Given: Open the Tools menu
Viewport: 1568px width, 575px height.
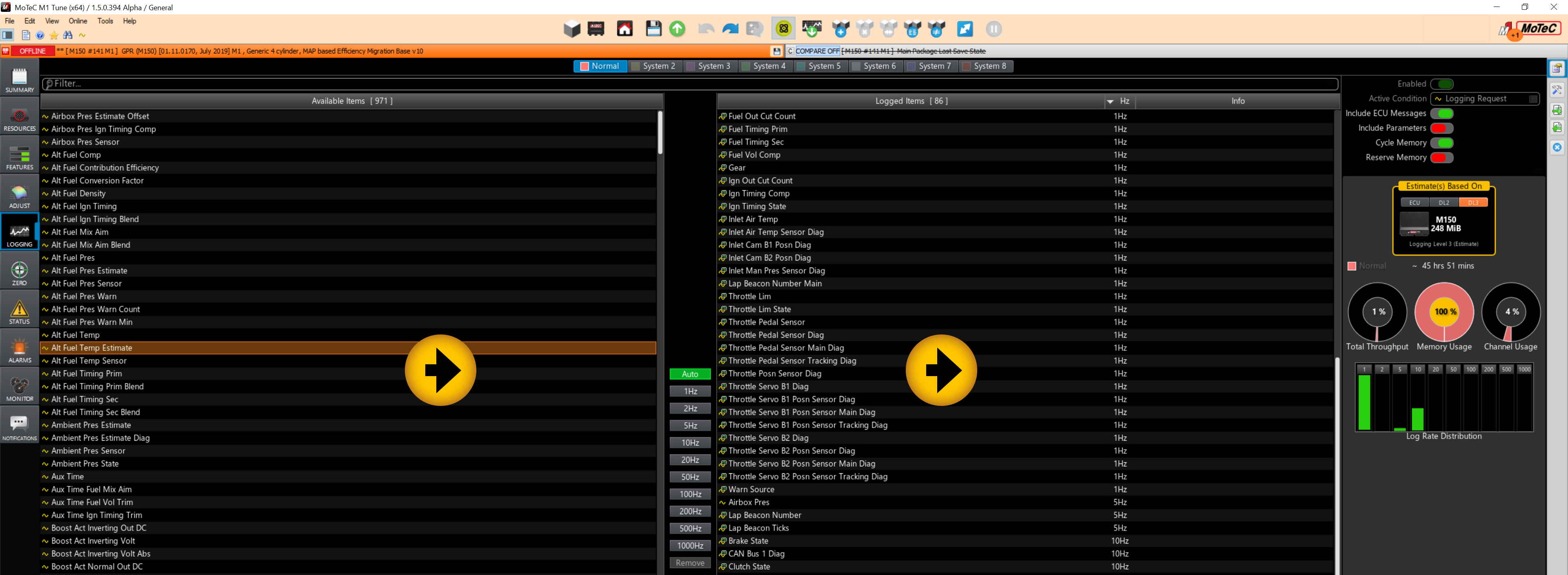Looking at the screenshot, I should click(105, 21).
